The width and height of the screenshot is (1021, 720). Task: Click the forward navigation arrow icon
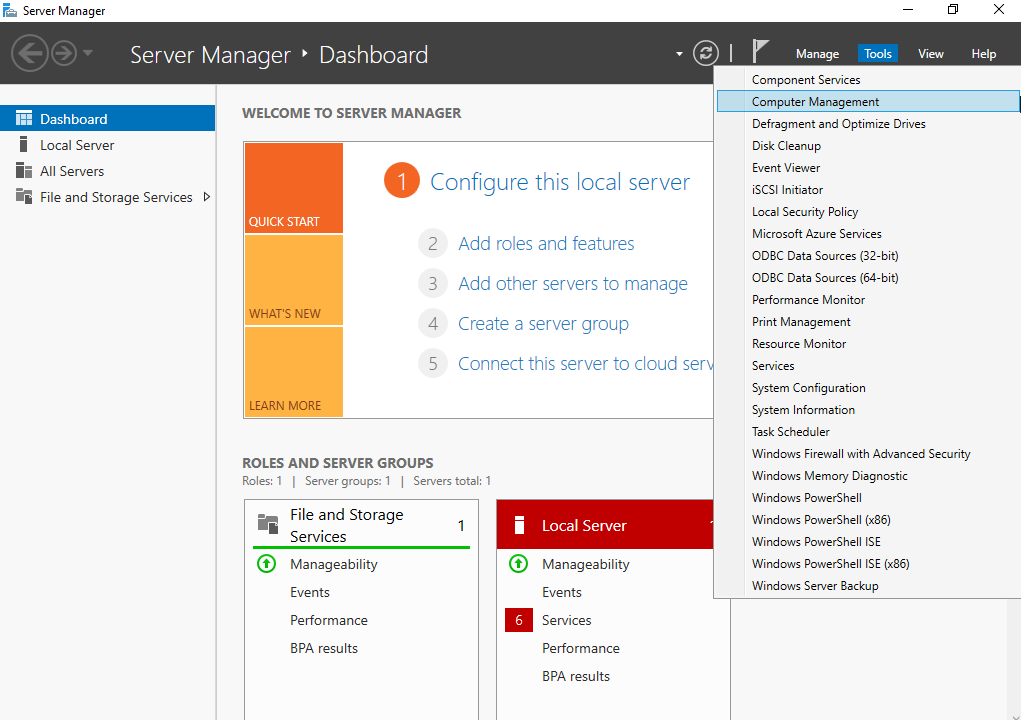(64, 53)
